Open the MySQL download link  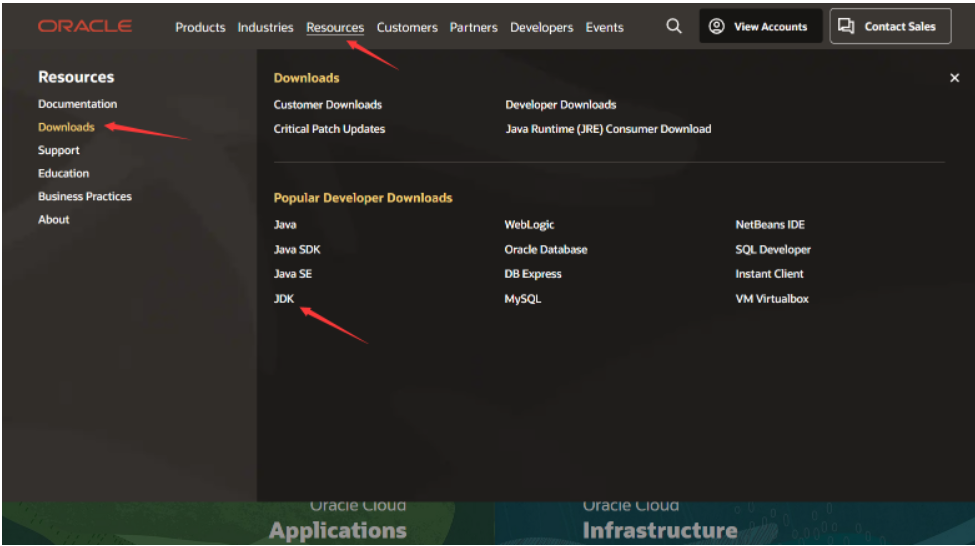pyautogui.click(x=522, y=299)
